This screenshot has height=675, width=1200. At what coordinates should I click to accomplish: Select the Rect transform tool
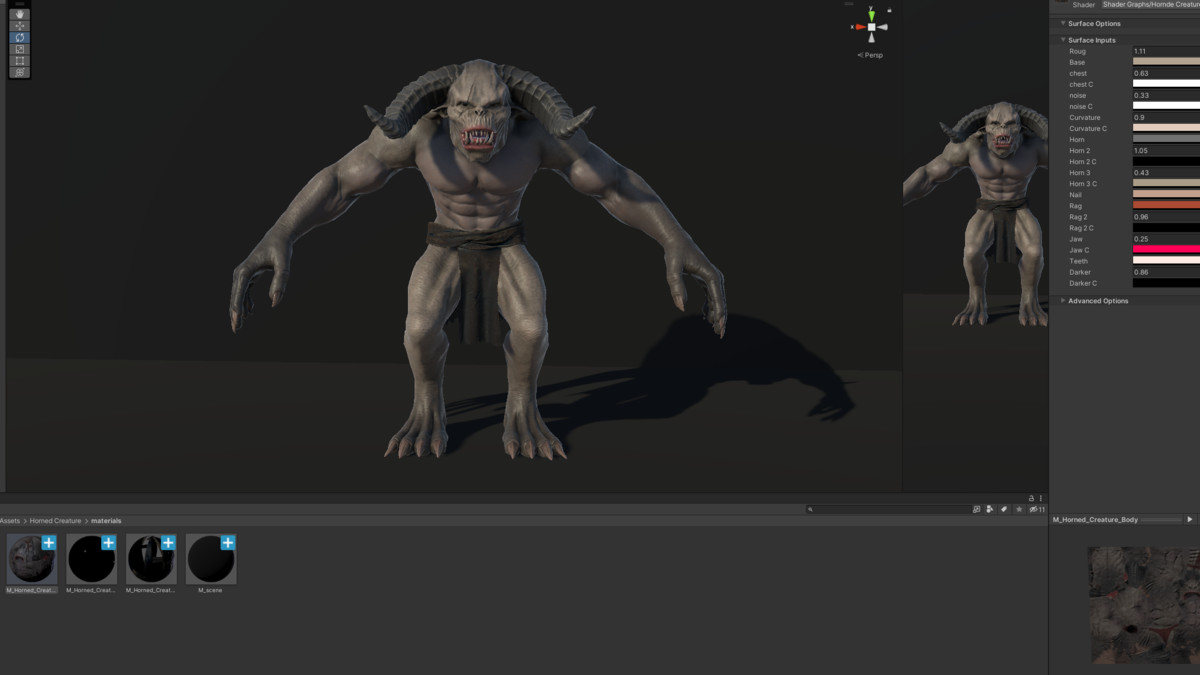click(20, 60)
